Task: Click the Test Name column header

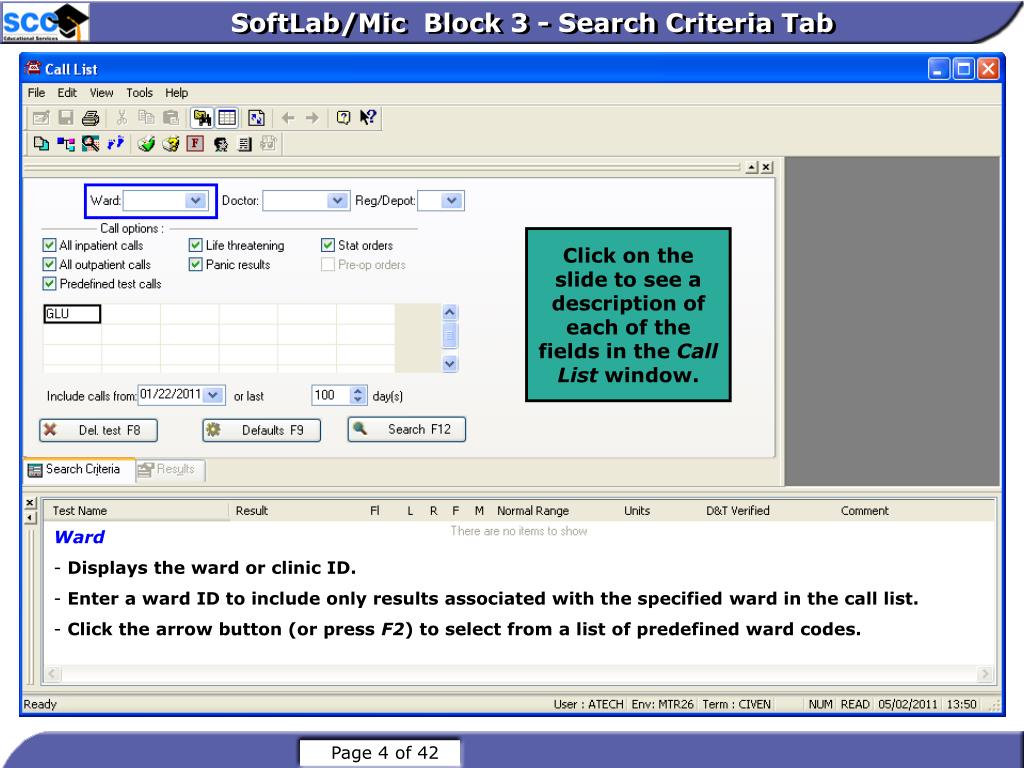Action: [x=136, y=511]
